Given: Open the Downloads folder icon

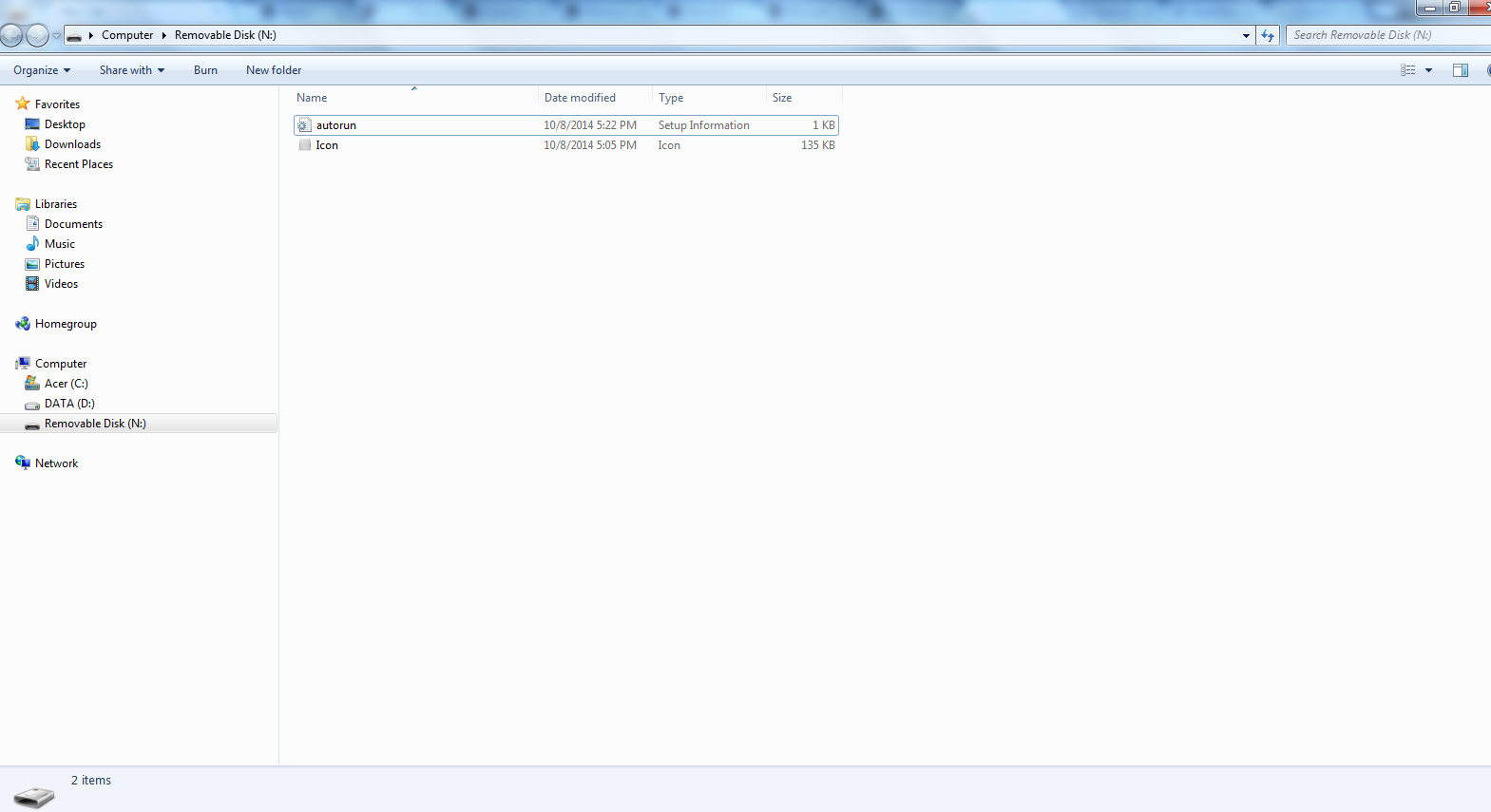Looking at the screenshot, I should (32, 144).
